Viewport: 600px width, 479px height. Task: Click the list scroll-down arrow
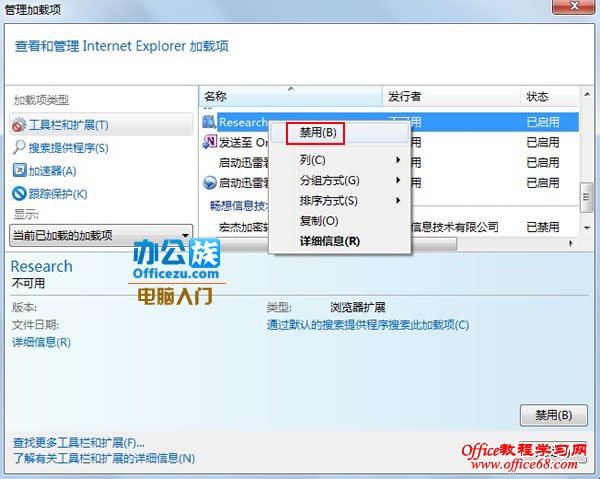coord(587,228)
